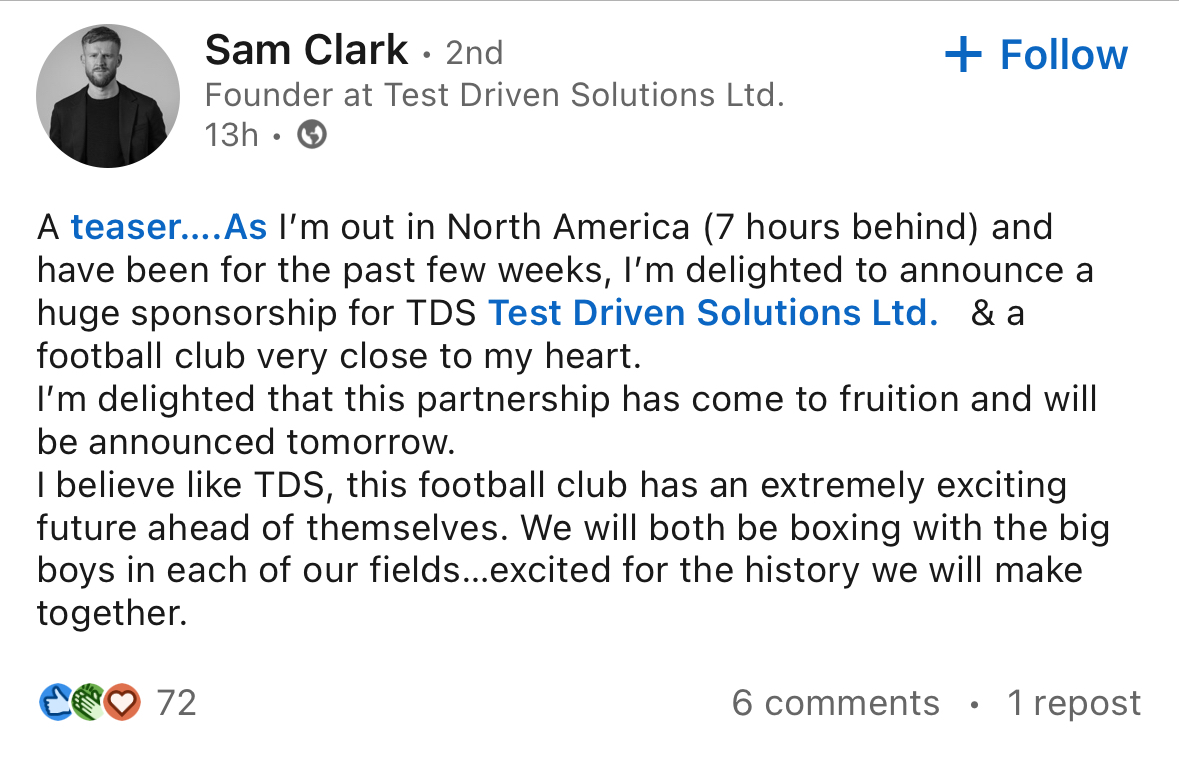View the 1 repost

[x=1074, y=703]
